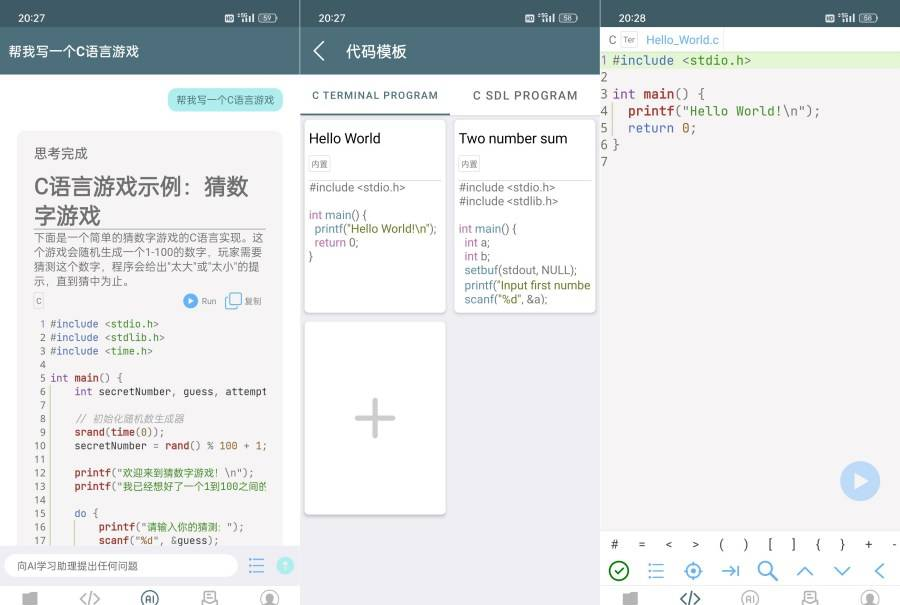Click the Ter terminal type icon
Image resolution: width=900 pixels, height=605 pixels.
click(629, 40)
